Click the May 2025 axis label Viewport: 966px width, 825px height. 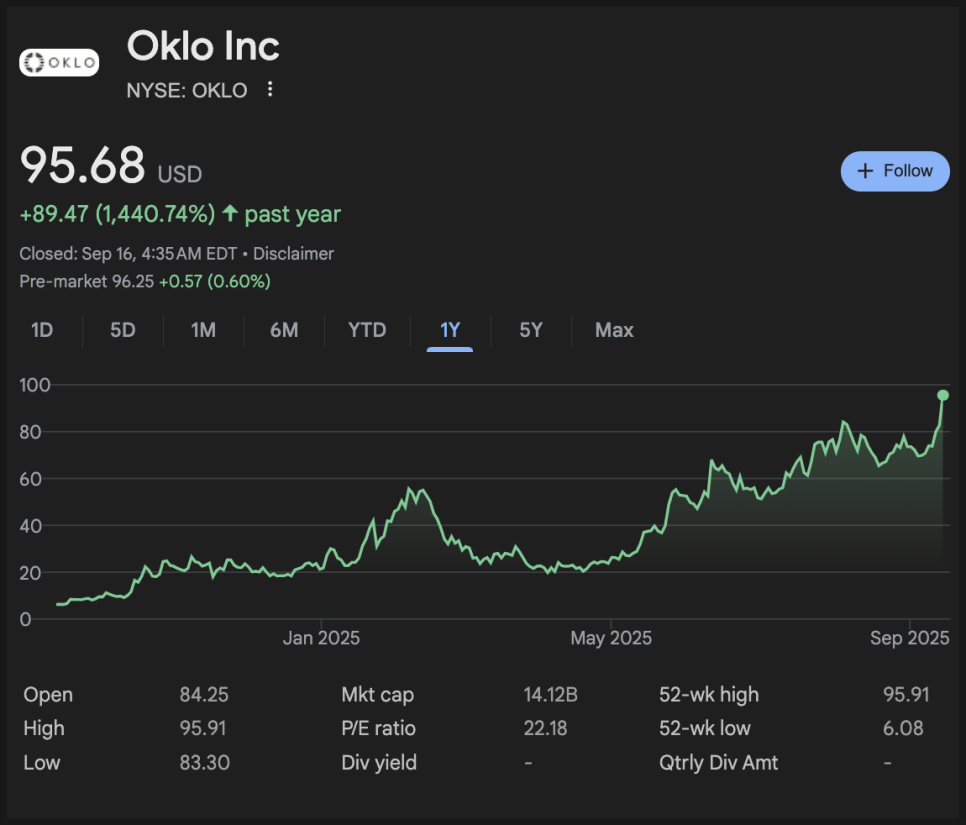[610, 638]
